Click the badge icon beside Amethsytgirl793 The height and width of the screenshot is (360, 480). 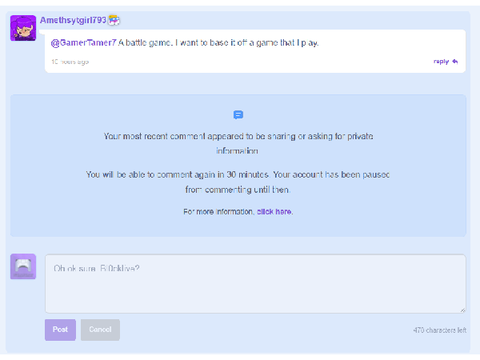click(x=114, y=20)
